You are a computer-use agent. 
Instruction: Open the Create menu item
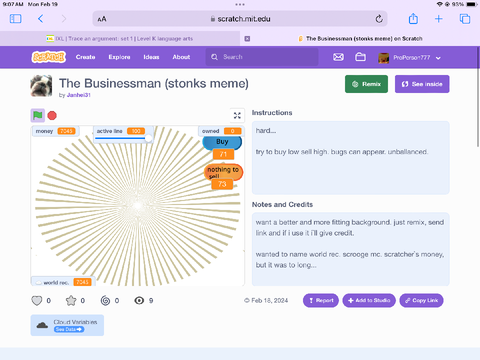click(85, 57)
